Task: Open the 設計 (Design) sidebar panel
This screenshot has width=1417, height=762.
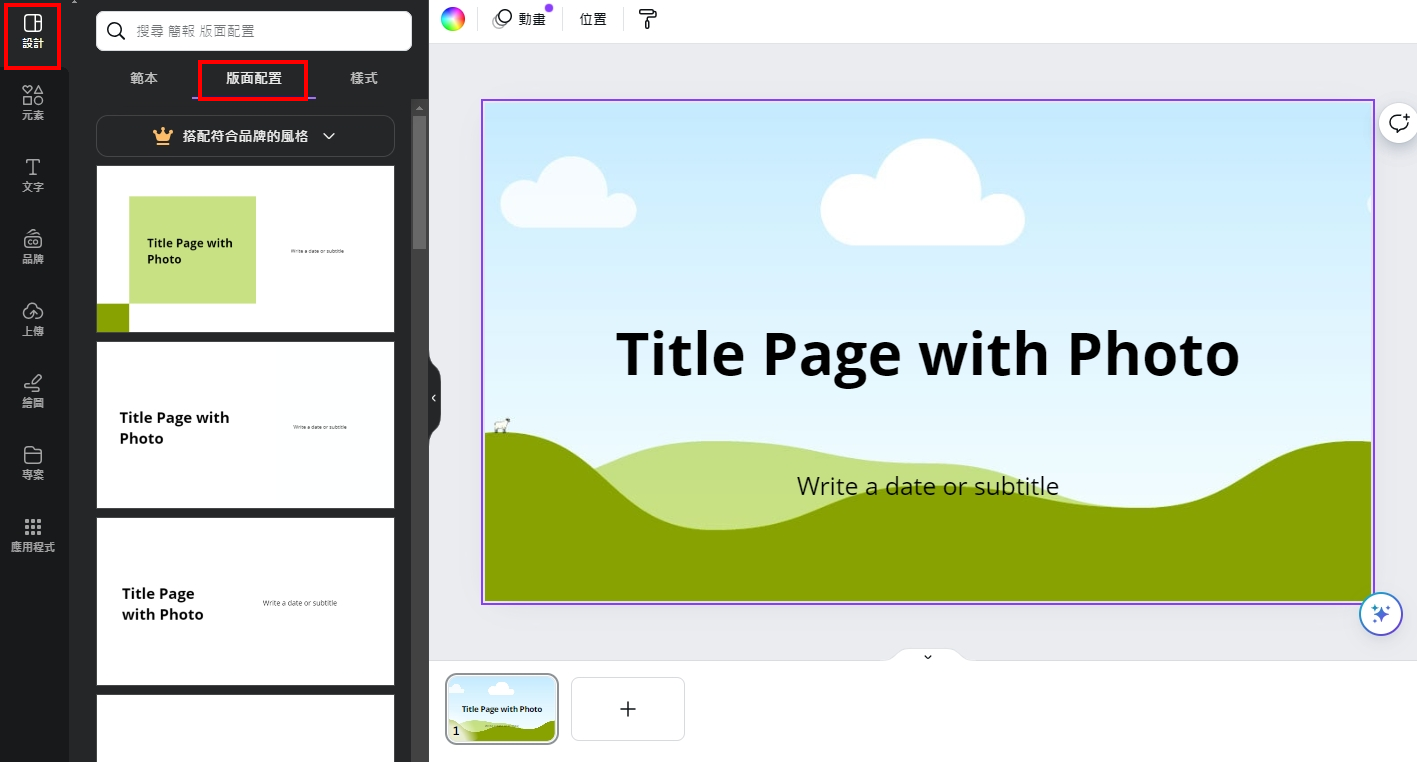Action: [x=33, y=32]
